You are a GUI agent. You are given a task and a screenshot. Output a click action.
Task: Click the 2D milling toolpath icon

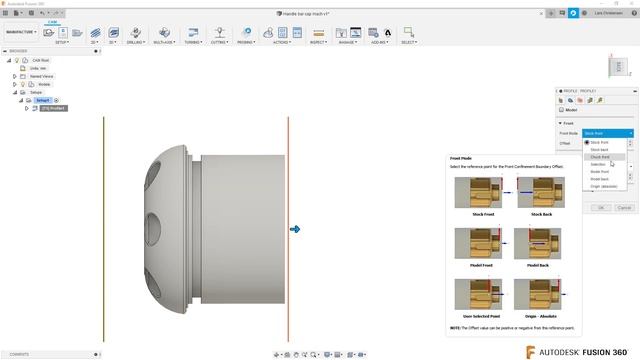(x=95, y=32)
